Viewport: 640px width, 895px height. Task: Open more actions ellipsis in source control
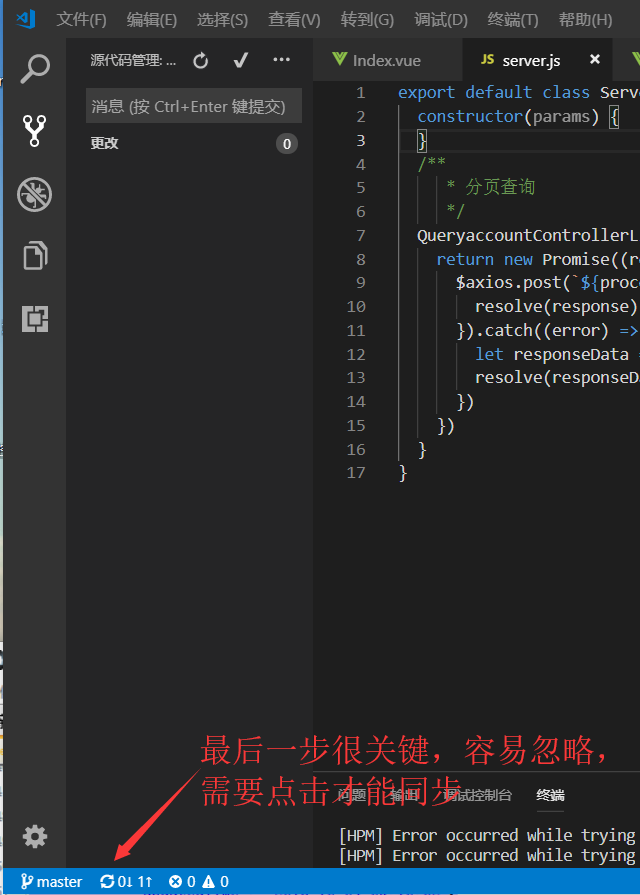281,59
